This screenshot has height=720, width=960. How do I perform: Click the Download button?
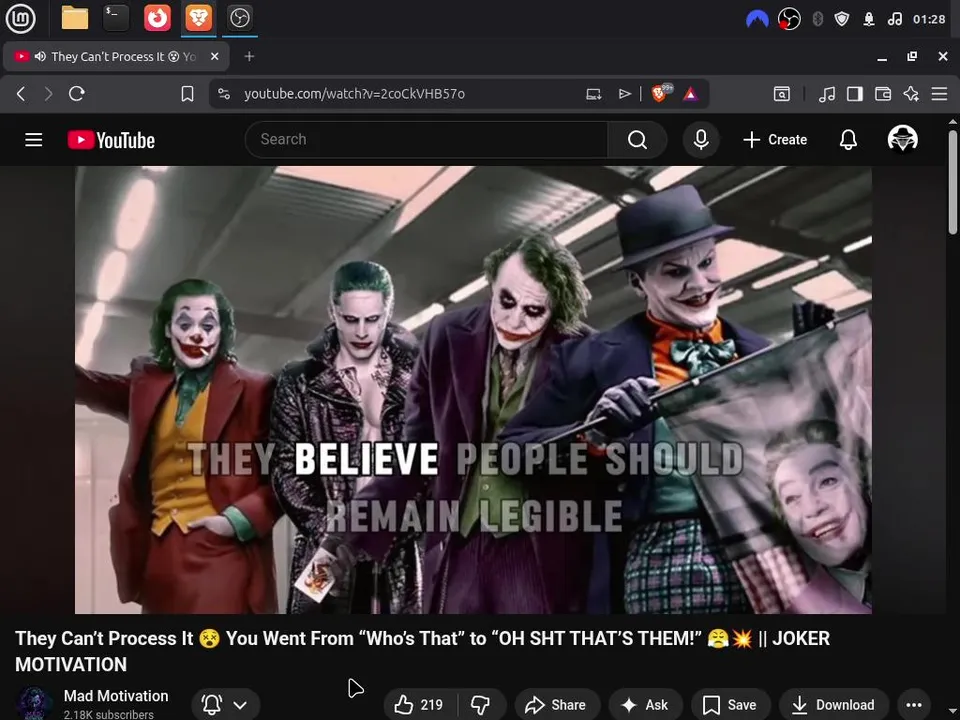point(833,705)
